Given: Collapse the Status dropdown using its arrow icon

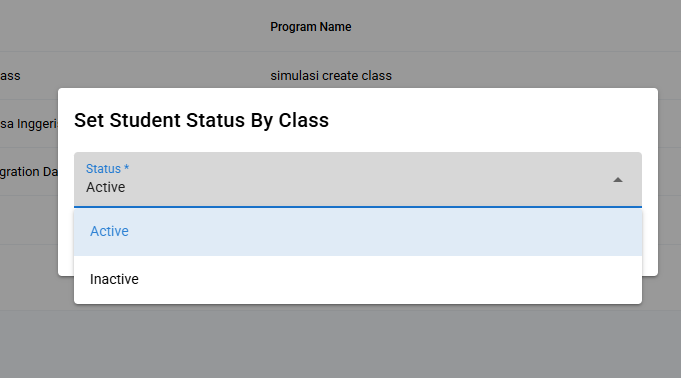Looking at the screenshot, I should 618,180.
